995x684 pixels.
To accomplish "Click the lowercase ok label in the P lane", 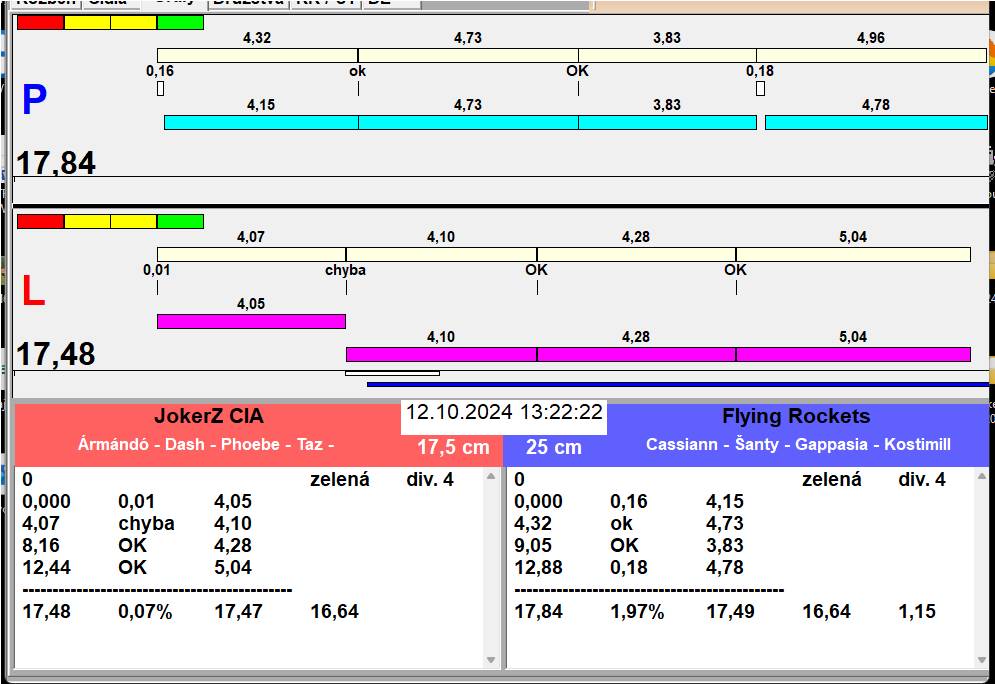I will (x=357, y=71).
